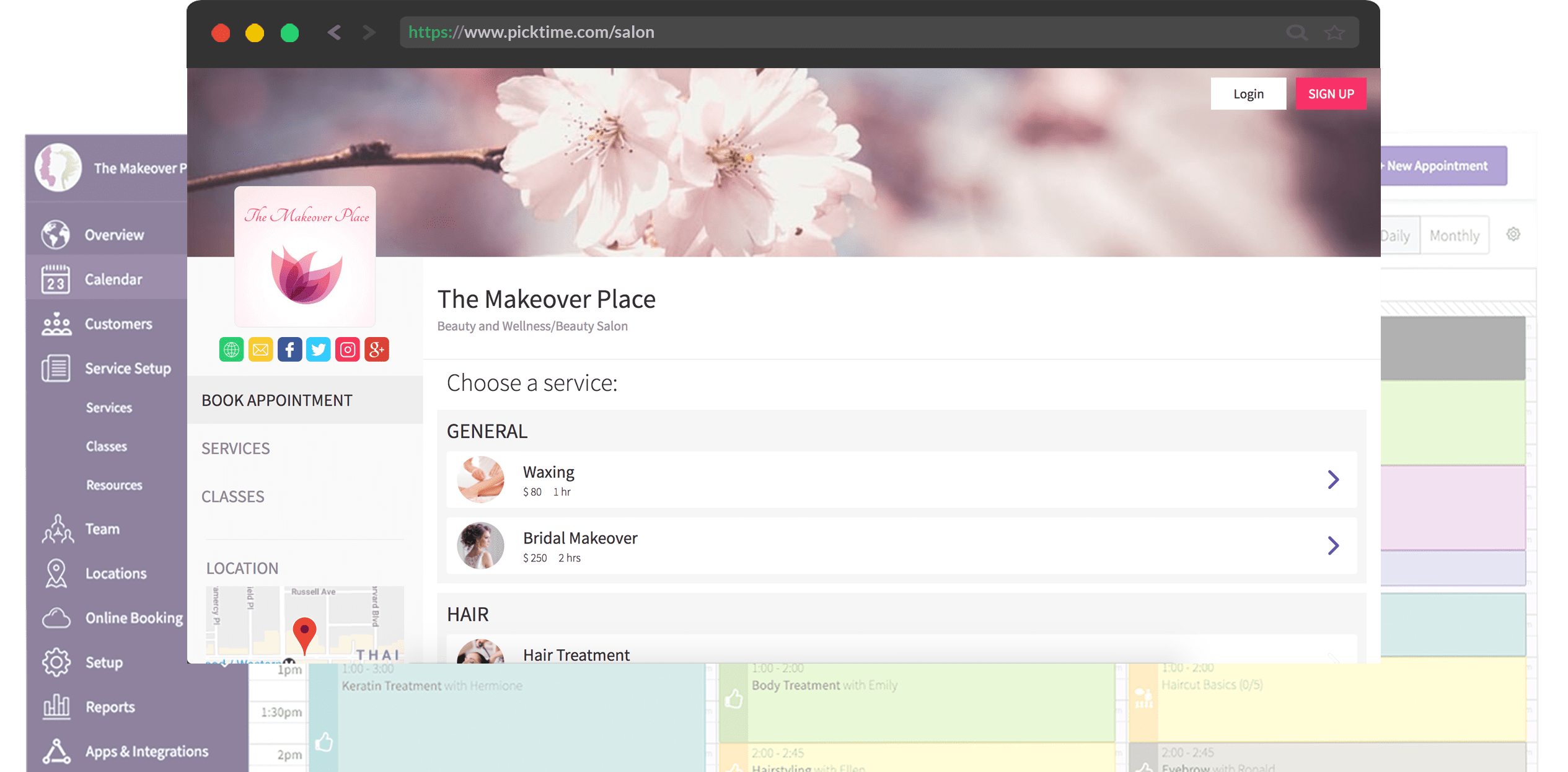Click the SIGN UP button

tap(1331, 94)
